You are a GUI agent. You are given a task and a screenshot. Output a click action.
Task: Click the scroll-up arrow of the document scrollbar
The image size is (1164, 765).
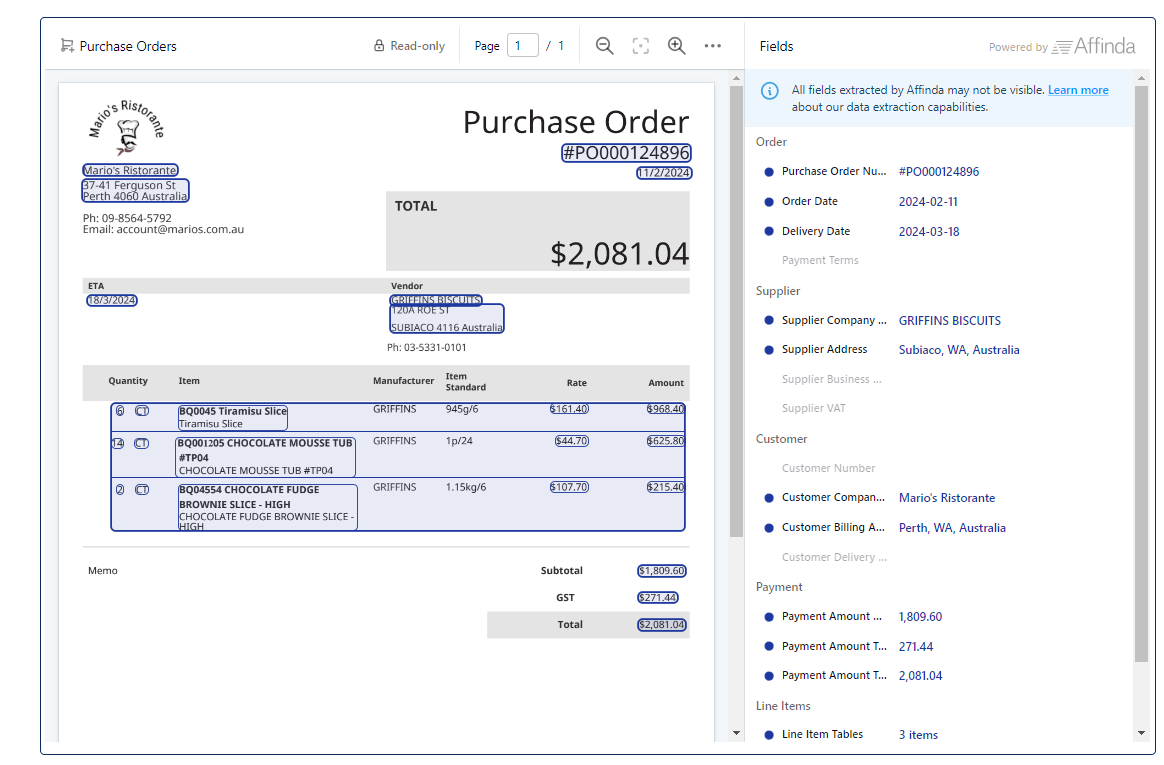[736, 78]
